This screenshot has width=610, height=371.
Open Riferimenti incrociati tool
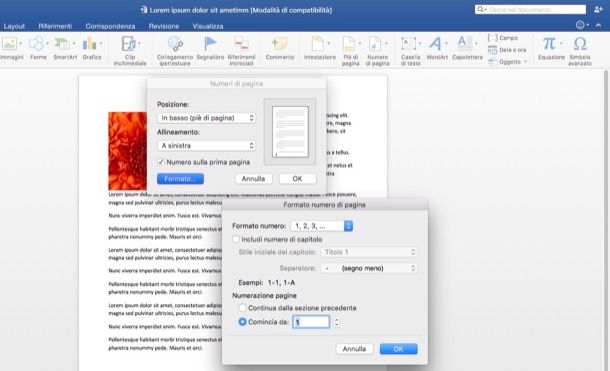(242, 44)
